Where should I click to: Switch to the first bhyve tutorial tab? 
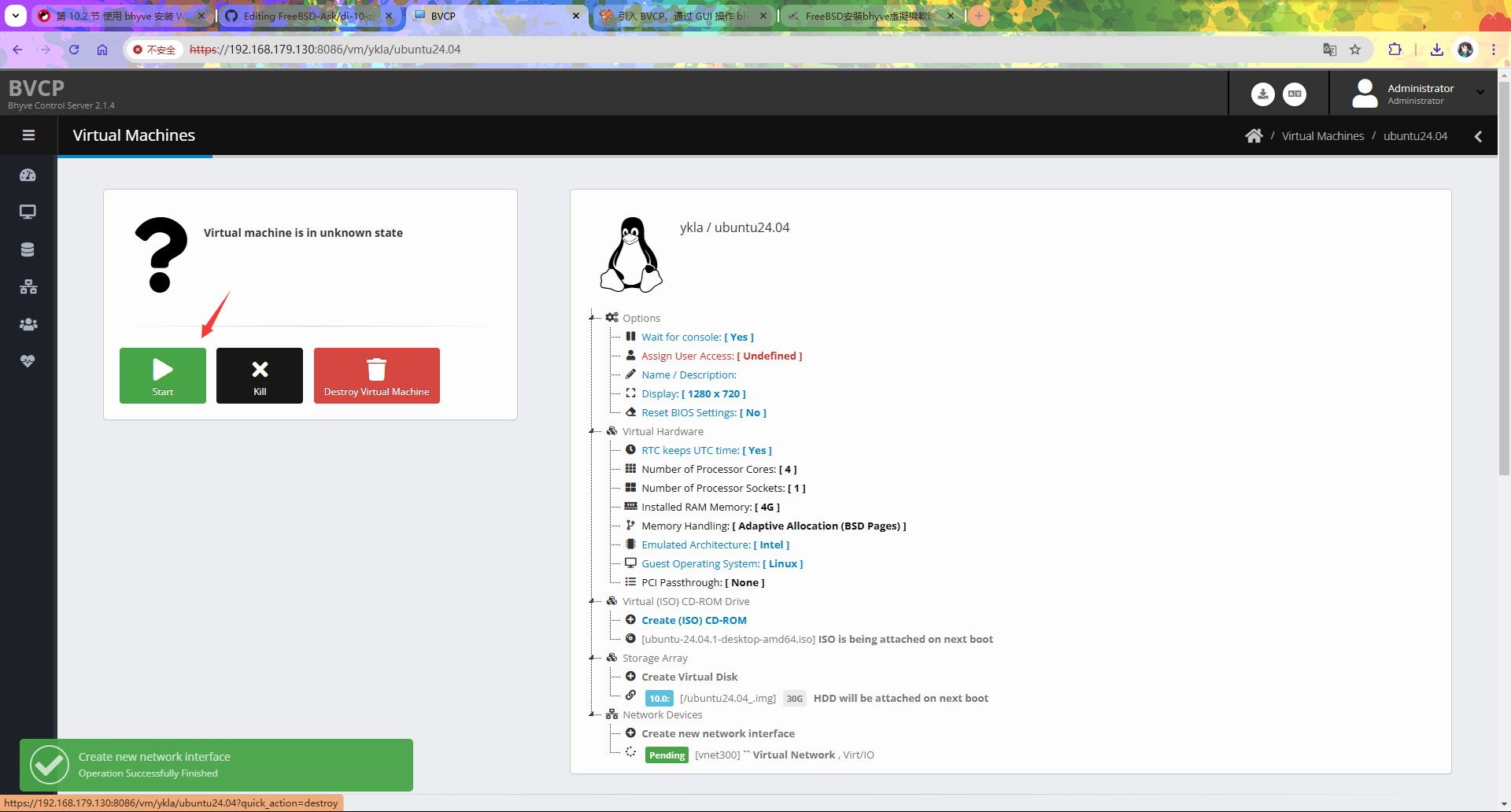coord(123,16)
